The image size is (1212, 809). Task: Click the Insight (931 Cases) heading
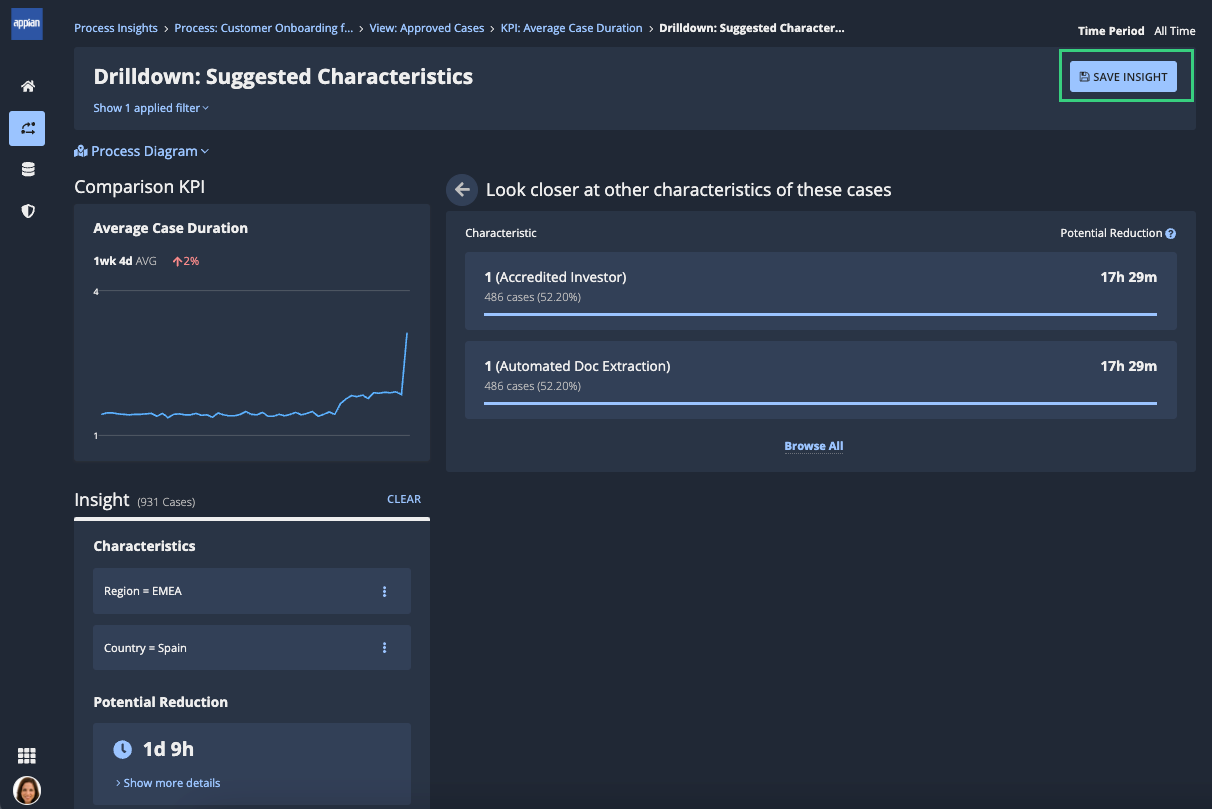(134, 500)
